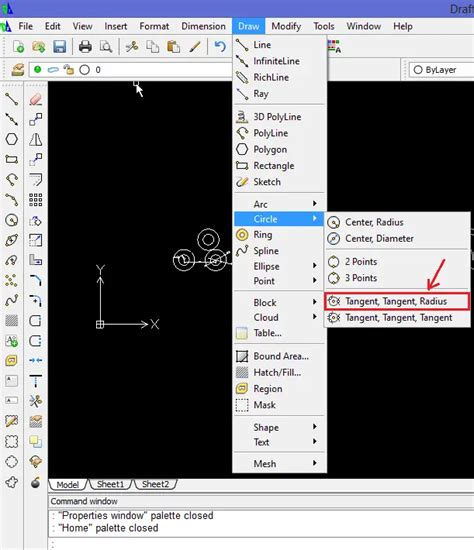Screen dimensions: 474x550
Task: Expand the Point submenu
Action: 279,281
